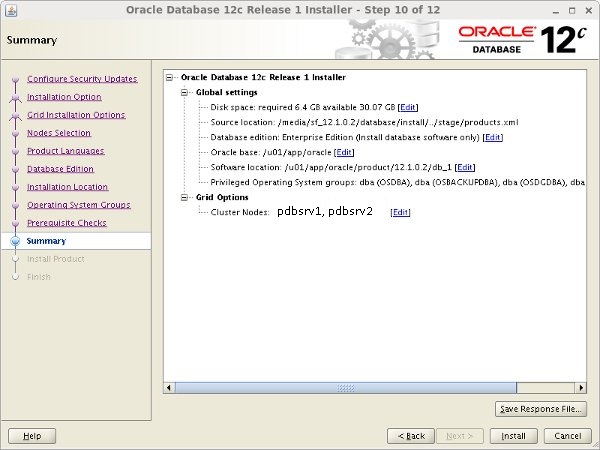This screenshot has width=600, height=450.
Task: Go to Grid Installation Options step
Action: (76, 115)
